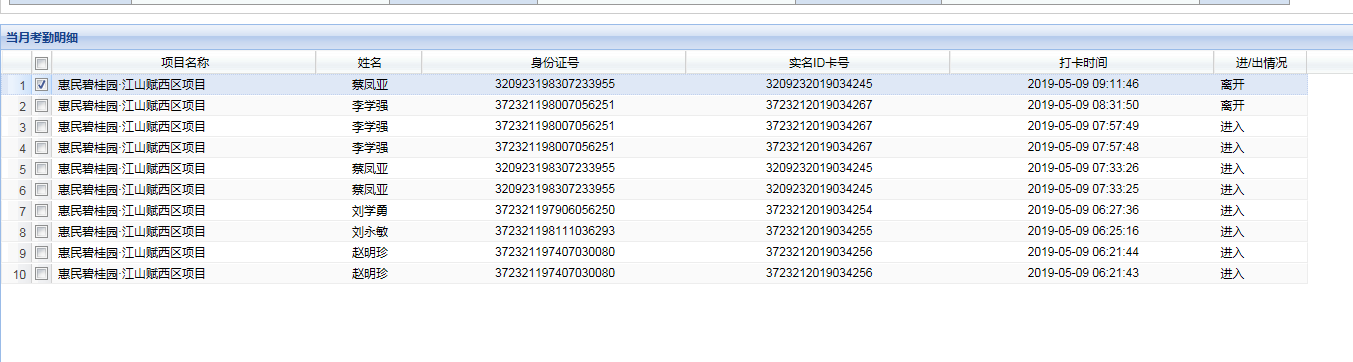Click 离开 status in row 1
Screen dimensions: 1353x362
[x=1232, y=85]
